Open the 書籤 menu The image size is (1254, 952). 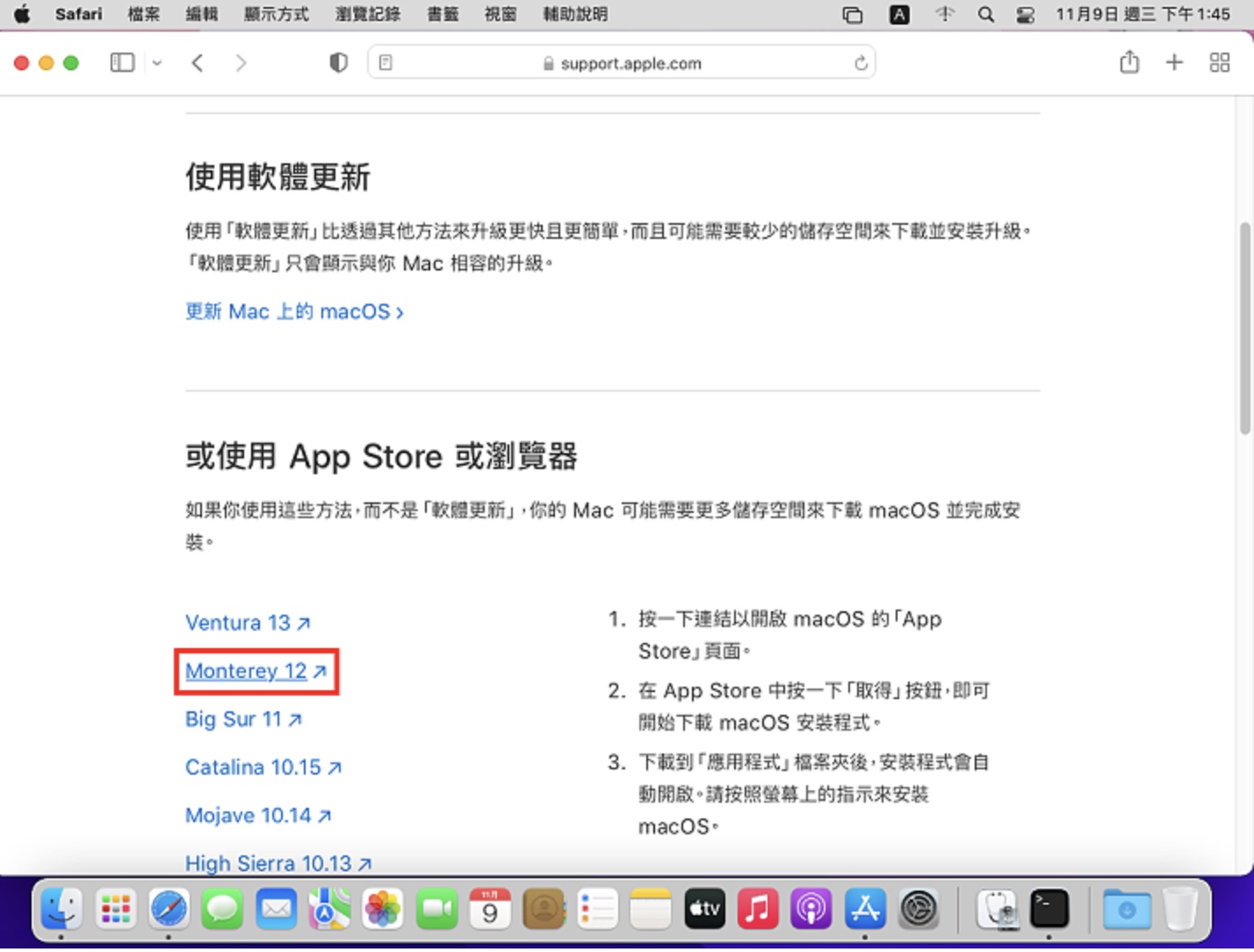tap(443, 14)
